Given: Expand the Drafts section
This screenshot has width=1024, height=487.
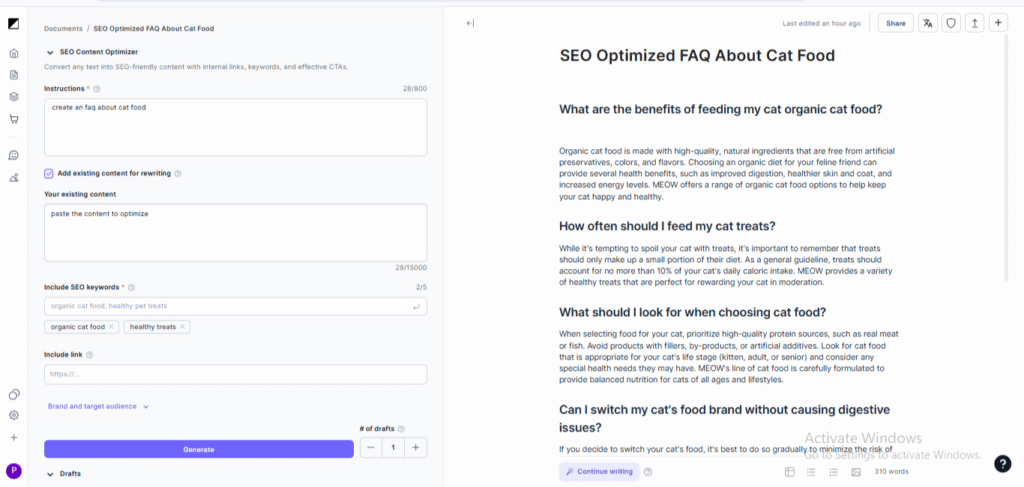Looking at the screenshot, I should (x=50, y=473).
